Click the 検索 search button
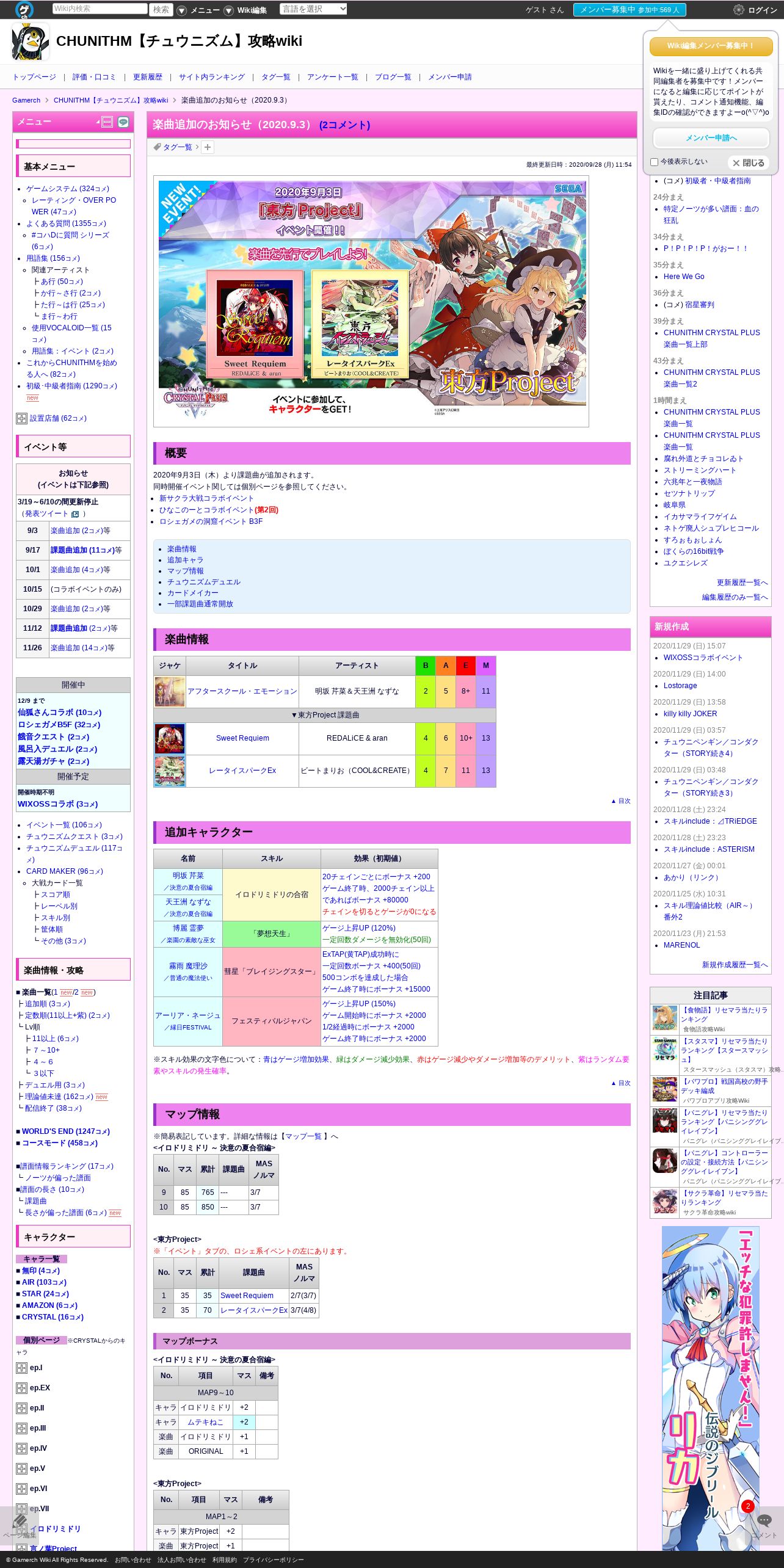Viewport: 784px width, 1568px height. pos(161,9)
